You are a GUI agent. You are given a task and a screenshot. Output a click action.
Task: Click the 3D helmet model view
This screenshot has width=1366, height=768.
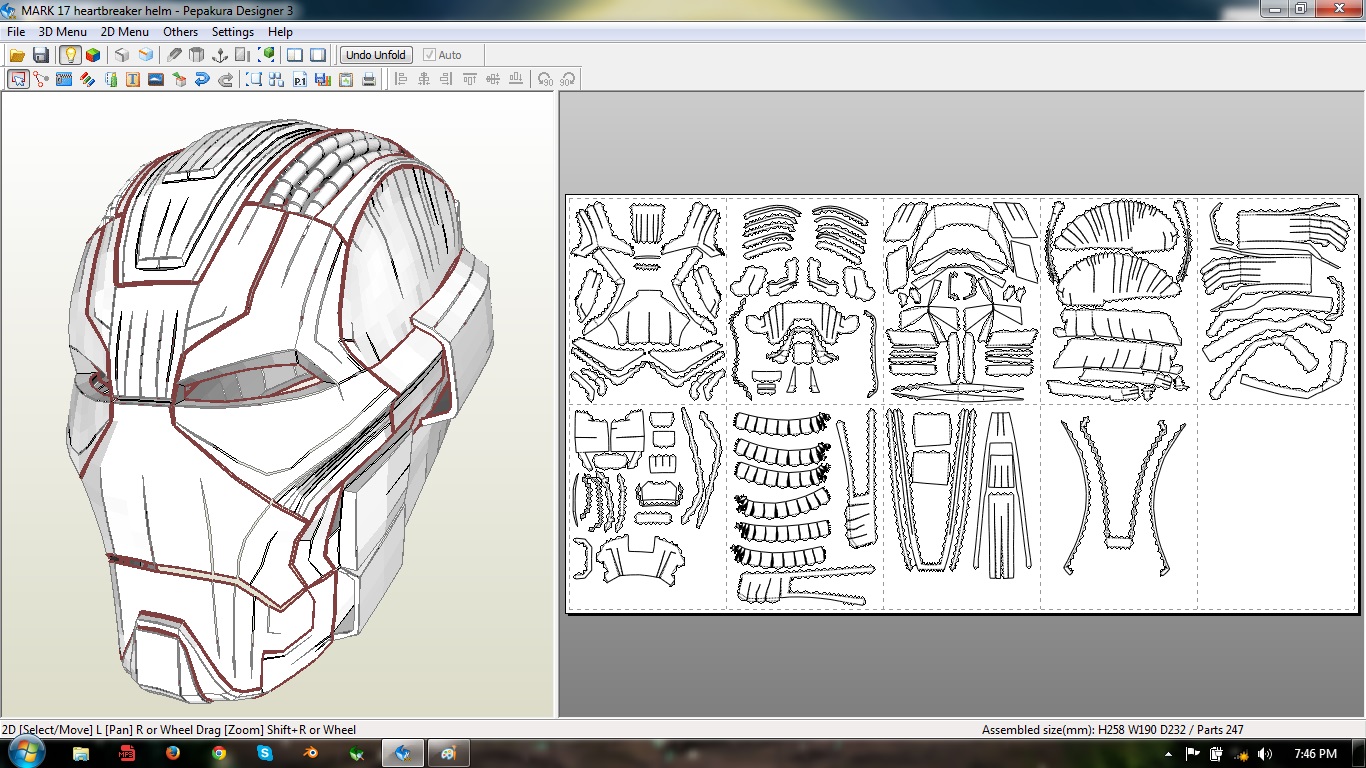pos(277,405)
